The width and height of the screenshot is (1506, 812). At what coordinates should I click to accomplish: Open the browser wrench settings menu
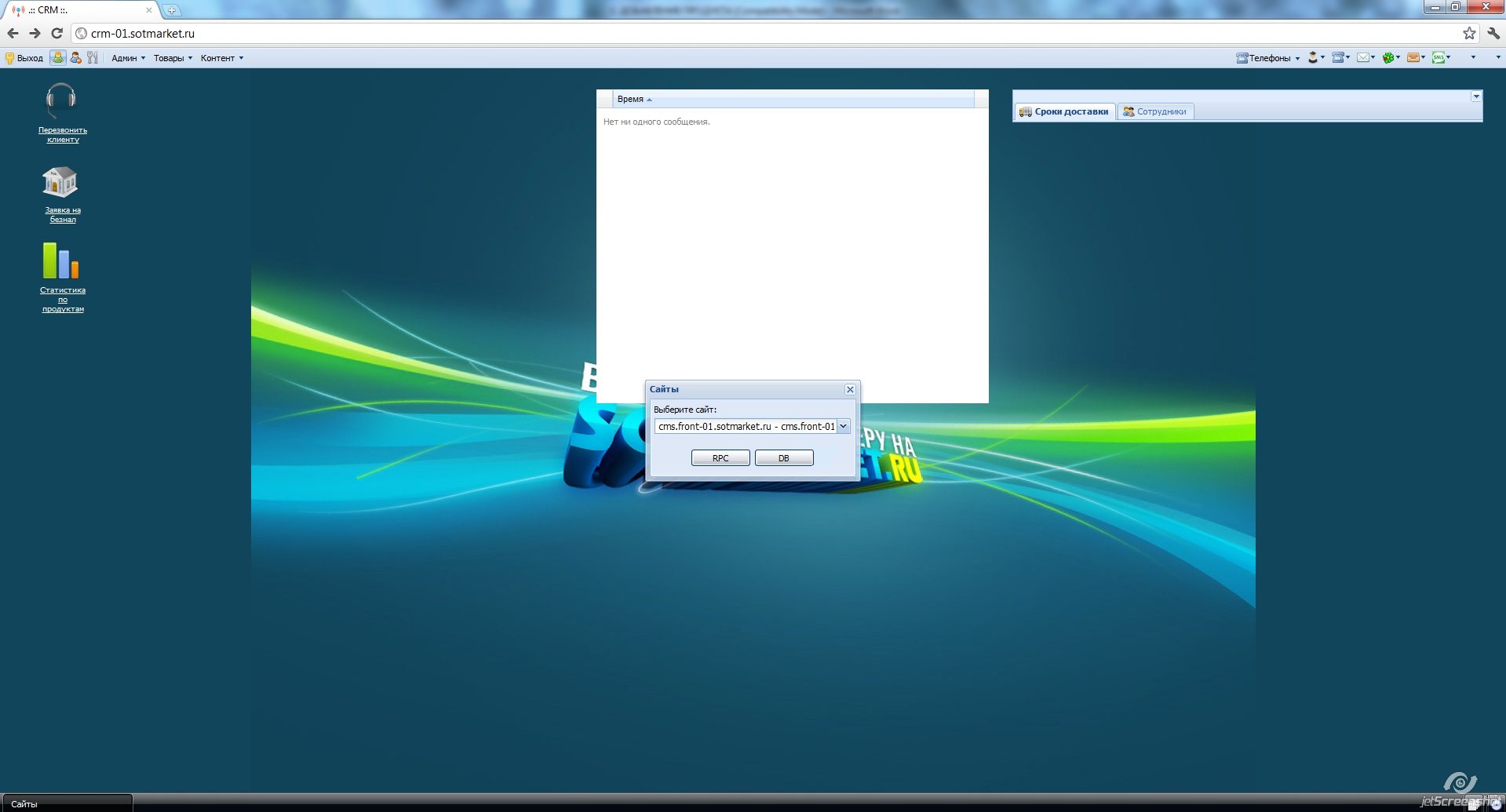(1493, 33)
